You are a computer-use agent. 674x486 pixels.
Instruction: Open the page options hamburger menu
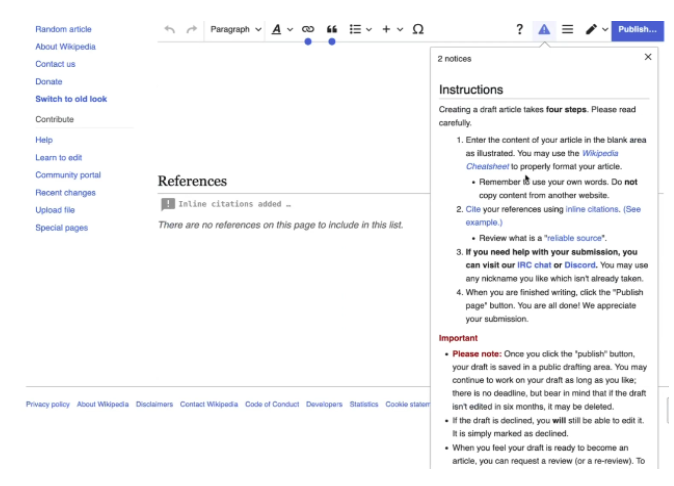567,29
